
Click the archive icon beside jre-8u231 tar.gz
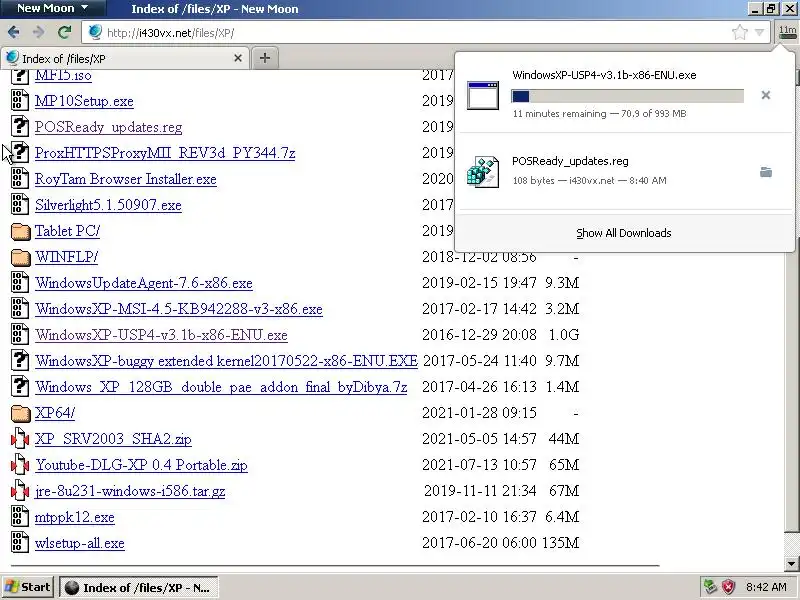(x=19, y=491)
